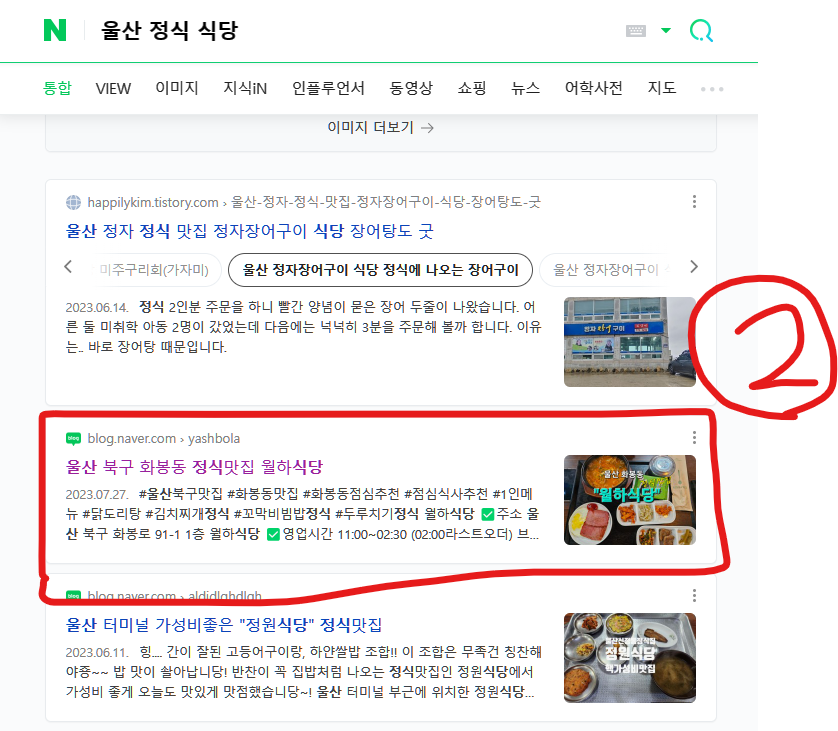Click 이미지 더보기 link
The image size is (838, 731).
coord(381,128)
